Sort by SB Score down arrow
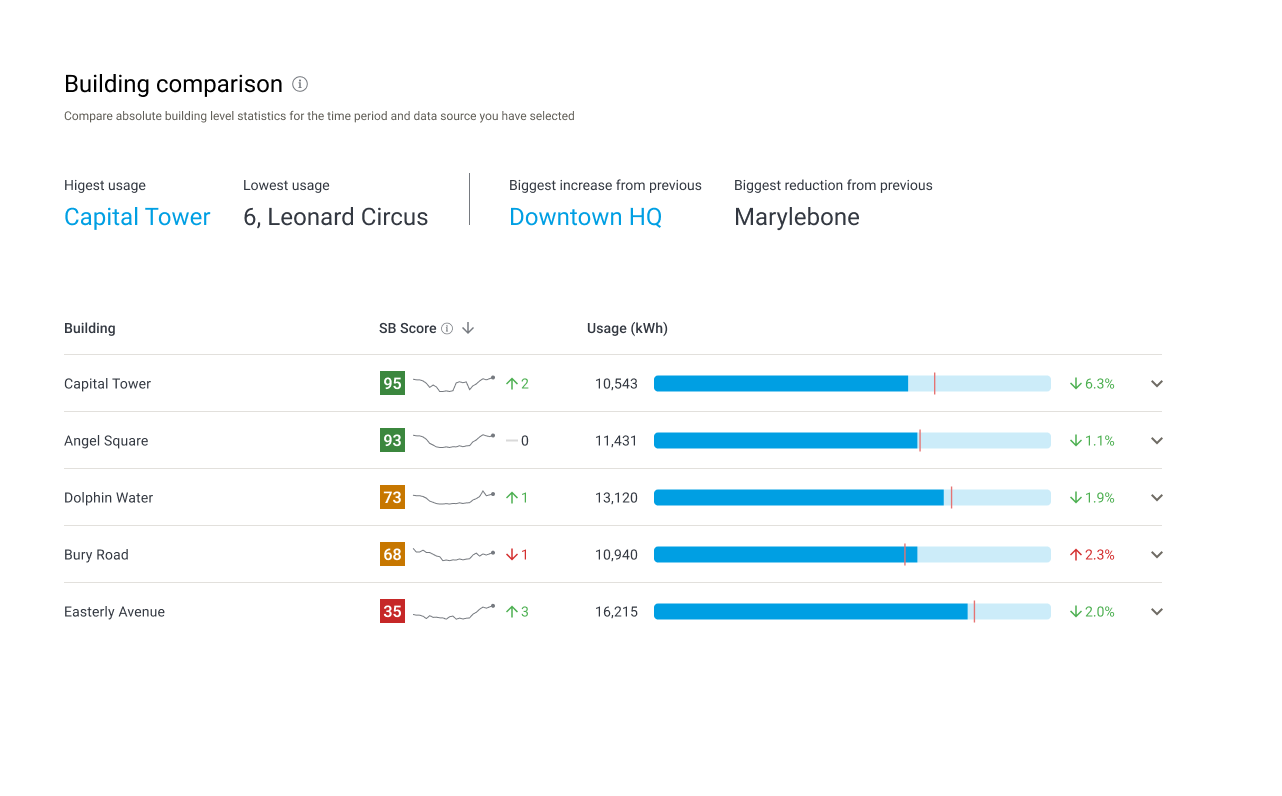This screenshot has width=1282, height=796. [x=468, y=328]
